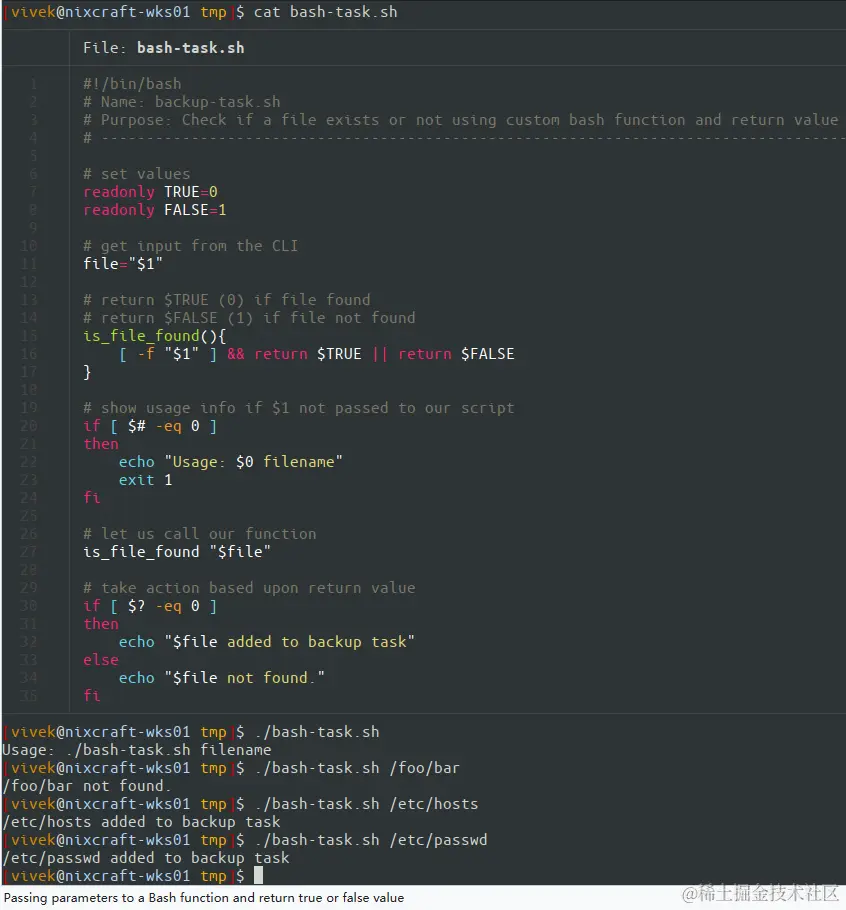Image resolution: width=846 pixels, height=910 pixels.
Task: Click the caption 'Passing parameters to a Bash function'
Action: coord(204,898)
